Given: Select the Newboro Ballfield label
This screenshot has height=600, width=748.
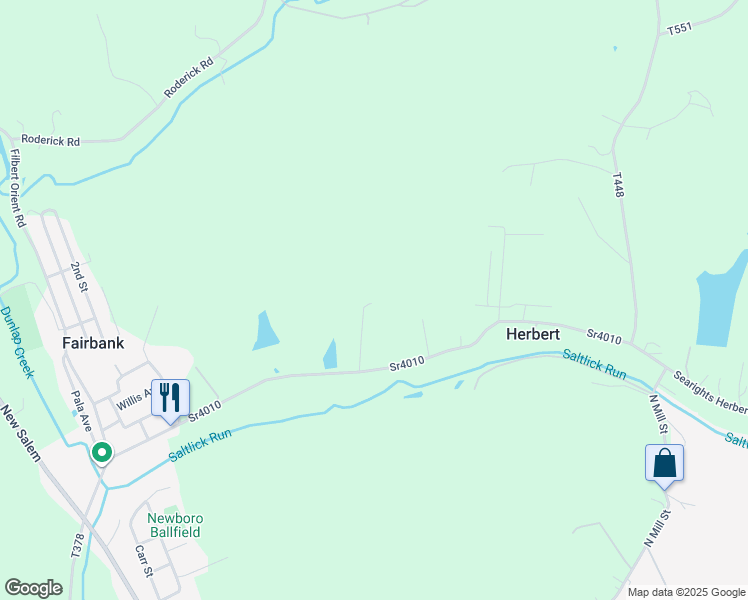Looking at the screenshot, I should tap(175, 525).
